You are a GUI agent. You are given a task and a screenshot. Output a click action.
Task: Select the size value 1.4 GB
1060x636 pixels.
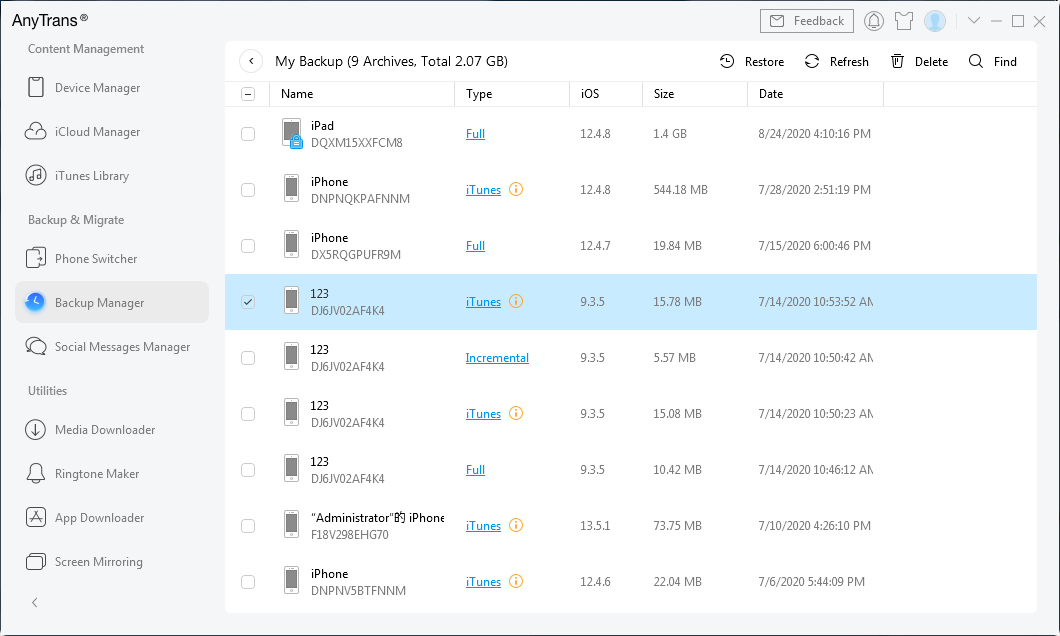point(670,134)
